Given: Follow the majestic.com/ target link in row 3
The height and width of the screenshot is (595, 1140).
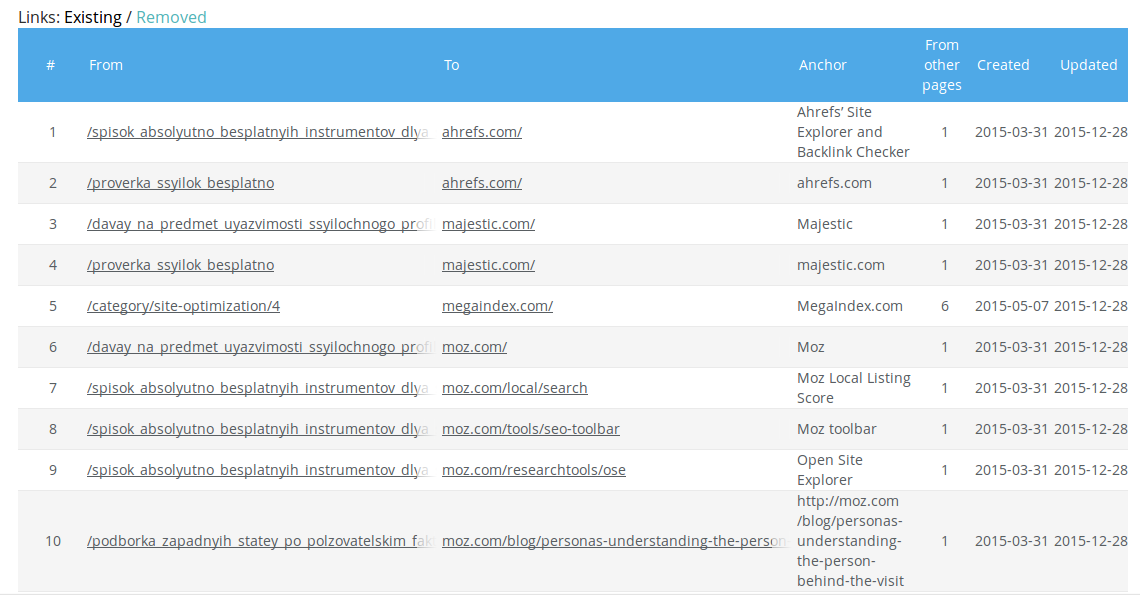Looking at the screenshot, I should tap(489, 224).
